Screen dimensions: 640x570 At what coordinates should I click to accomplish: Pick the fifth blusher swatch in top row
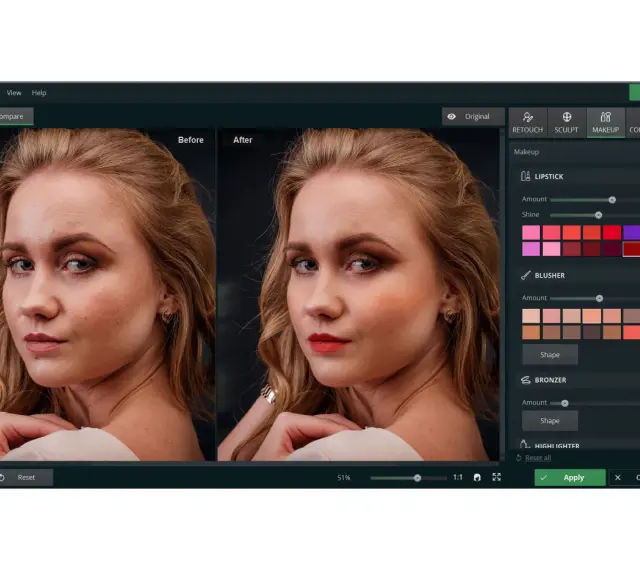click(612, 316)
